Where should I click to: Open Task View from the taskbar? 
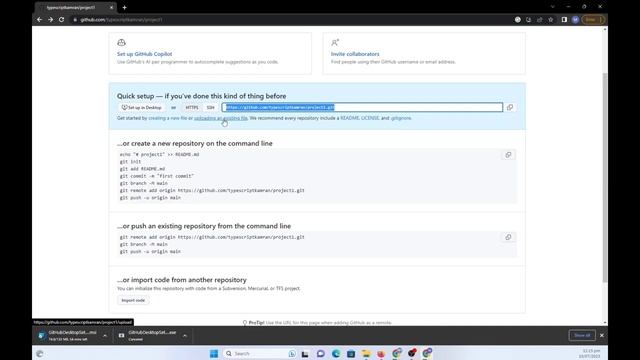pos(305,353)
